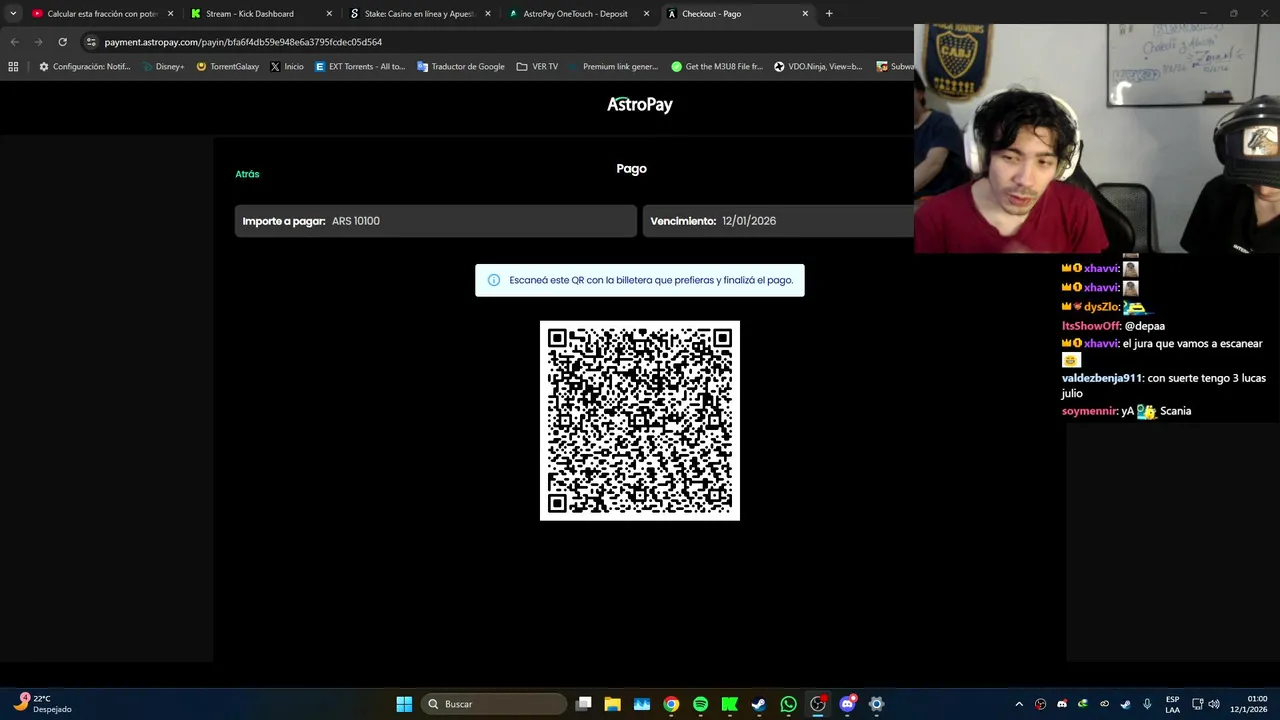Open Discord from the taskbar
Viewport: 1280px width, 720px height.
847,704
